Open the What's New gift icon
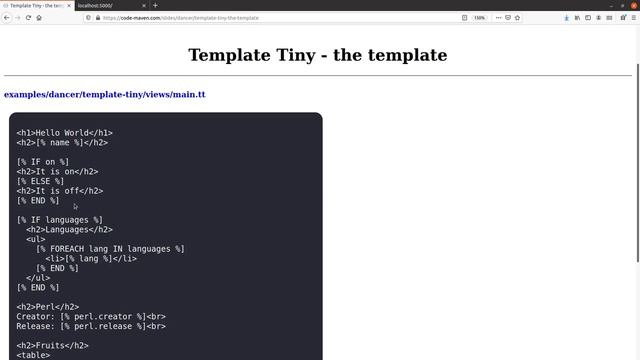This screenshot has height=360, width=640. (x=623, y=18)
